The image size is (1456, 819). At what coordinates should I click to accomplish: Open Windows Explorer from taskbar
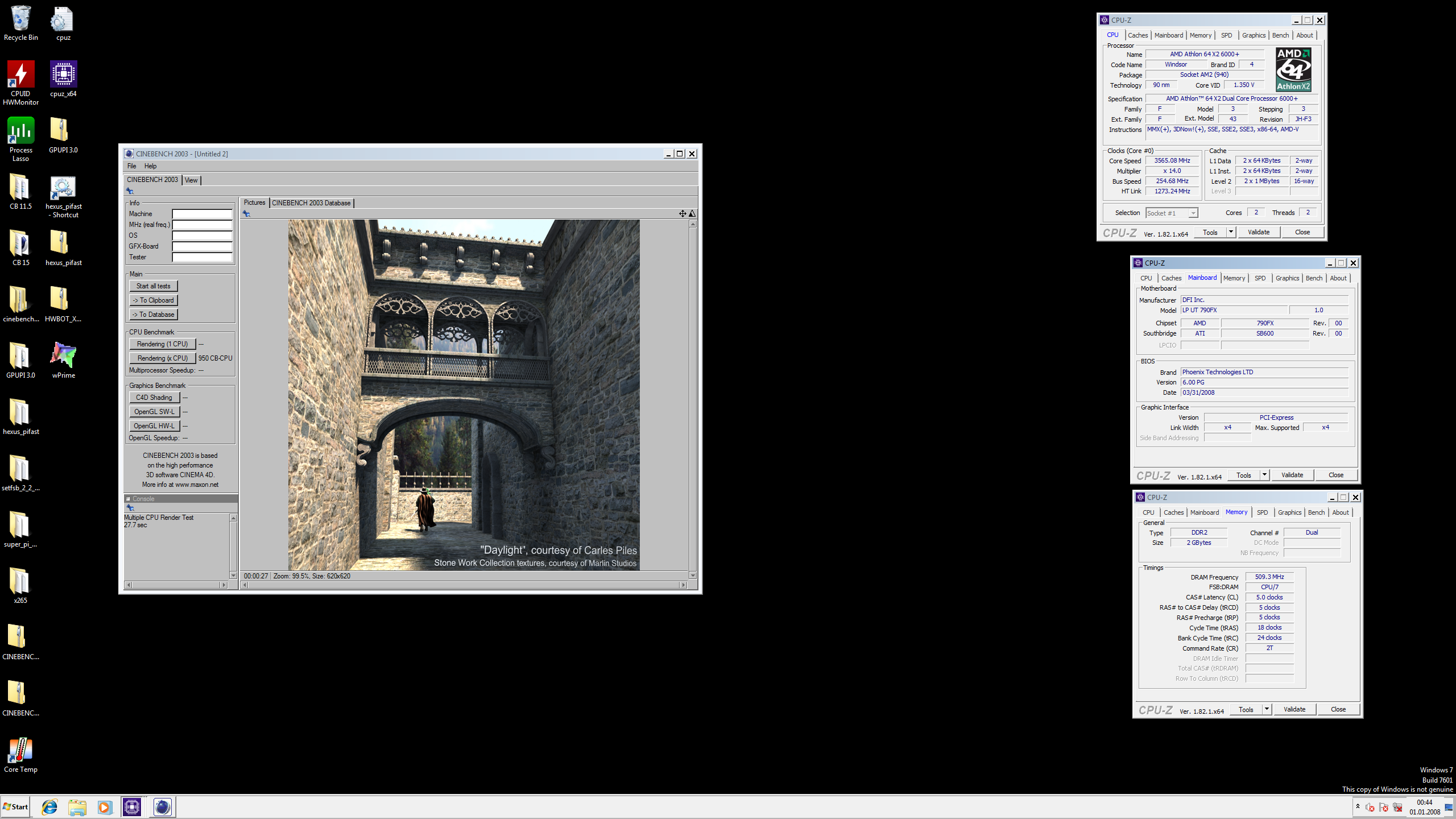point(77,807)
